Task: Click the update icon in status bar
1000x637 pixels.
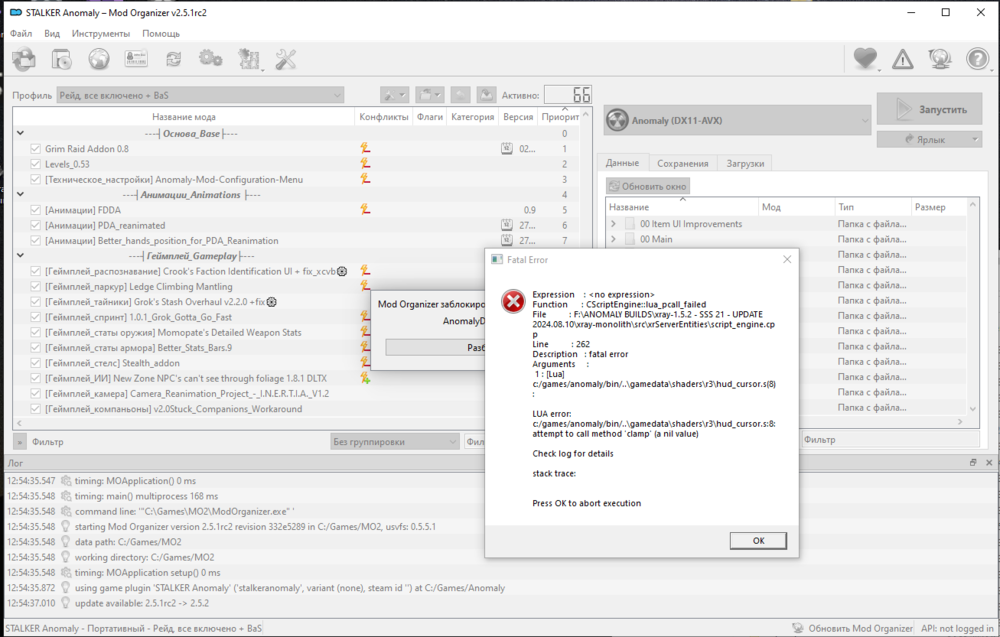Action: (798, 628)
